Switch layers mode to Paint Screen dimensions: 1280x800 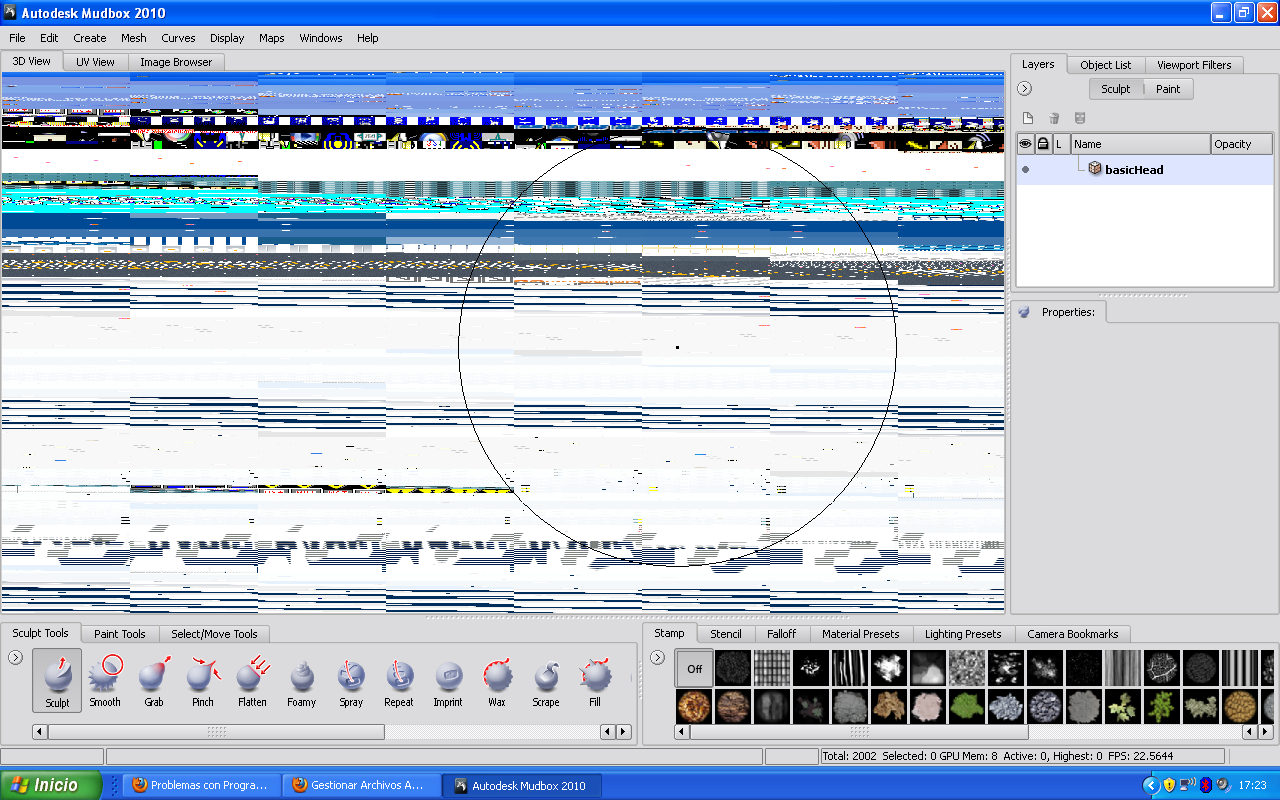click(1168, 89)
